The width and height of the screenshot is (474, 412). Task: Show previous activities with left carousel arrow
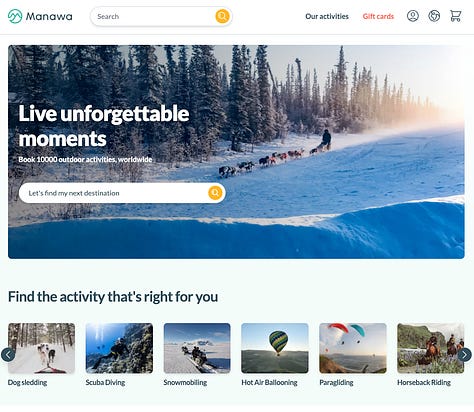coord(8,355)
